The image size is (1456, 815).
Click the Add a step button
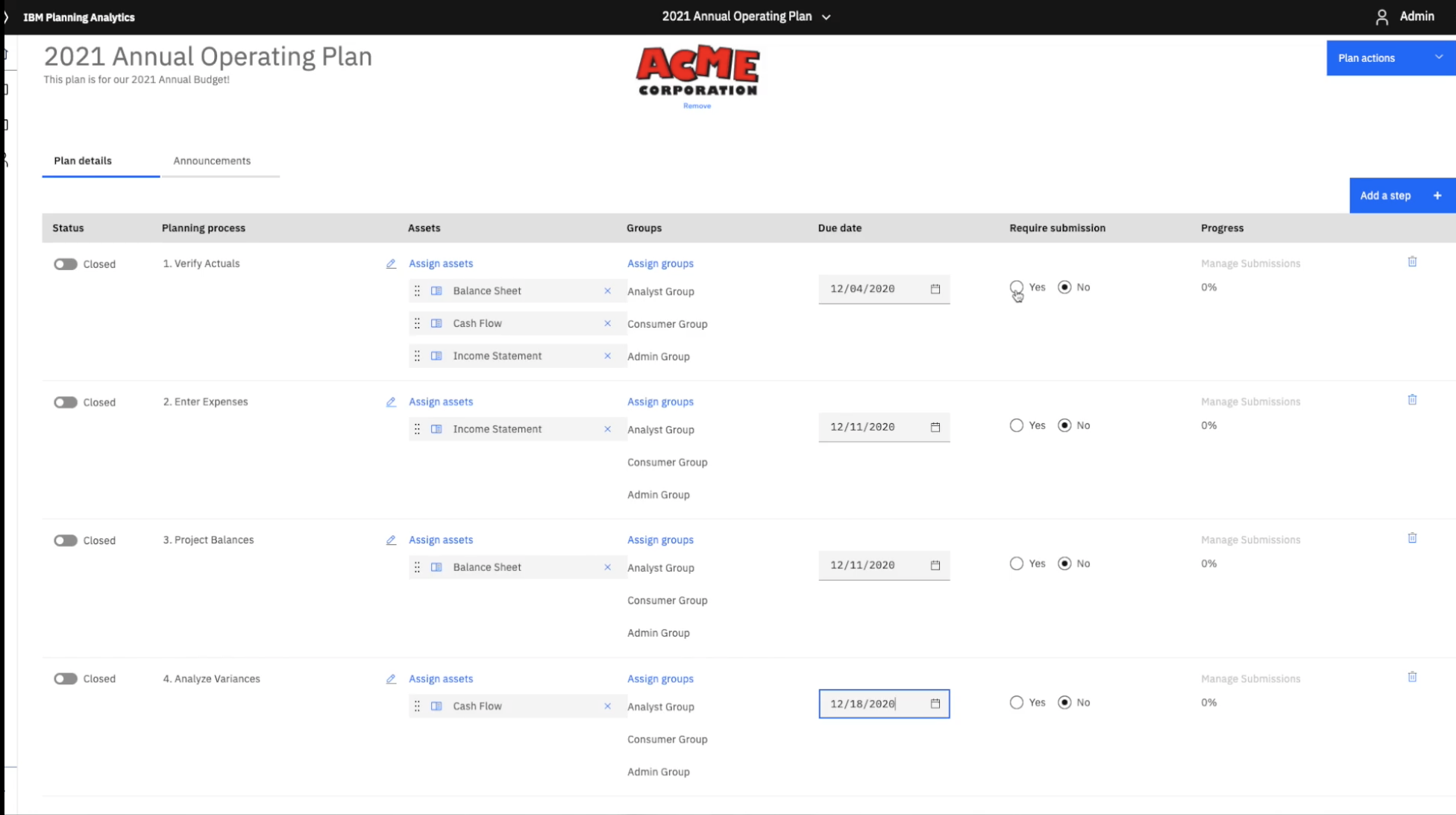click(1401, 195)
